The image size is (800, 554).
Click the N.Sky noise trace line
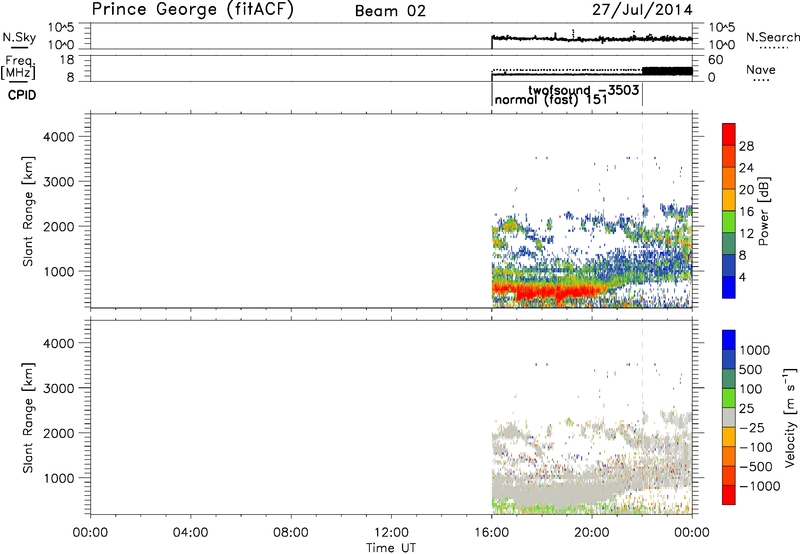(592, 38)
